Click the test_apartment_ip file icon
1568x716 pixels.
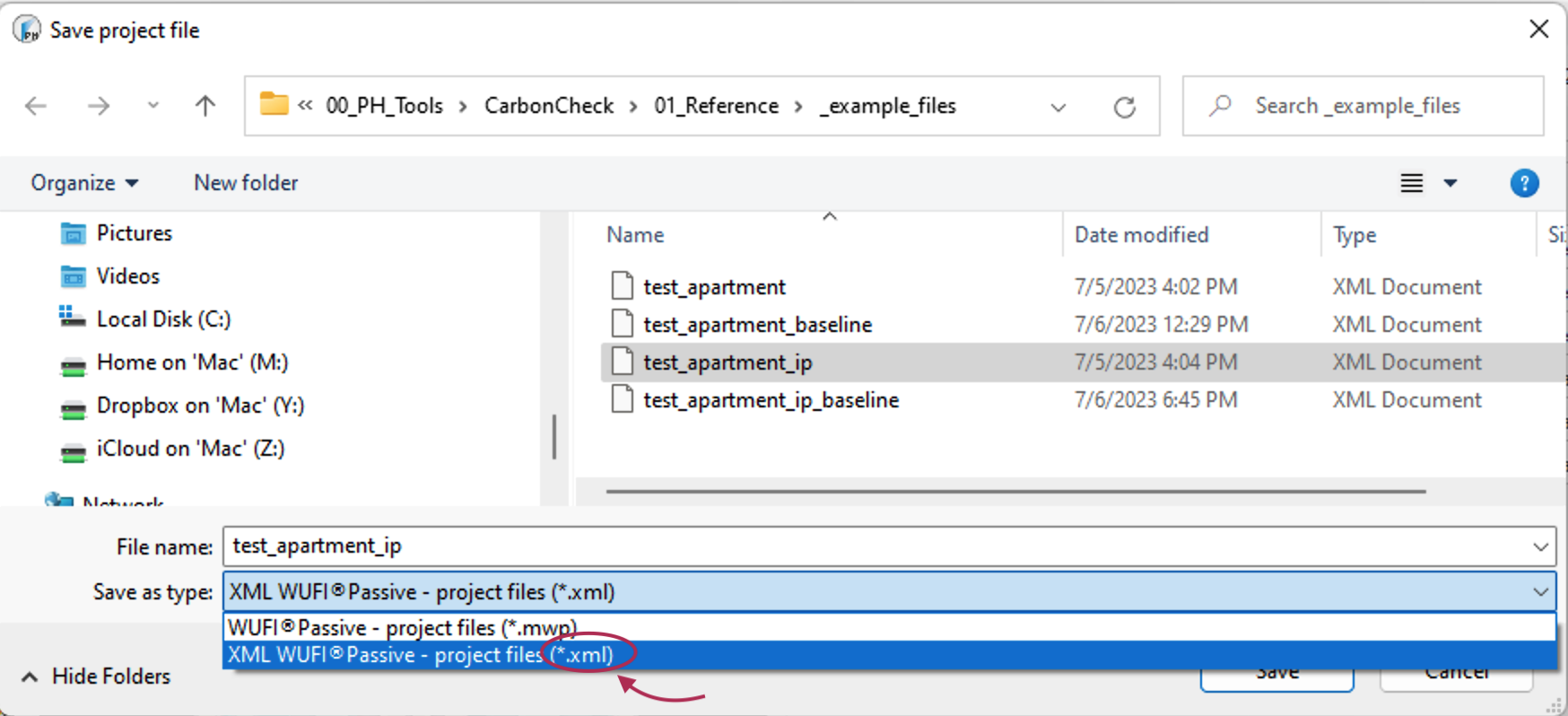622,361
